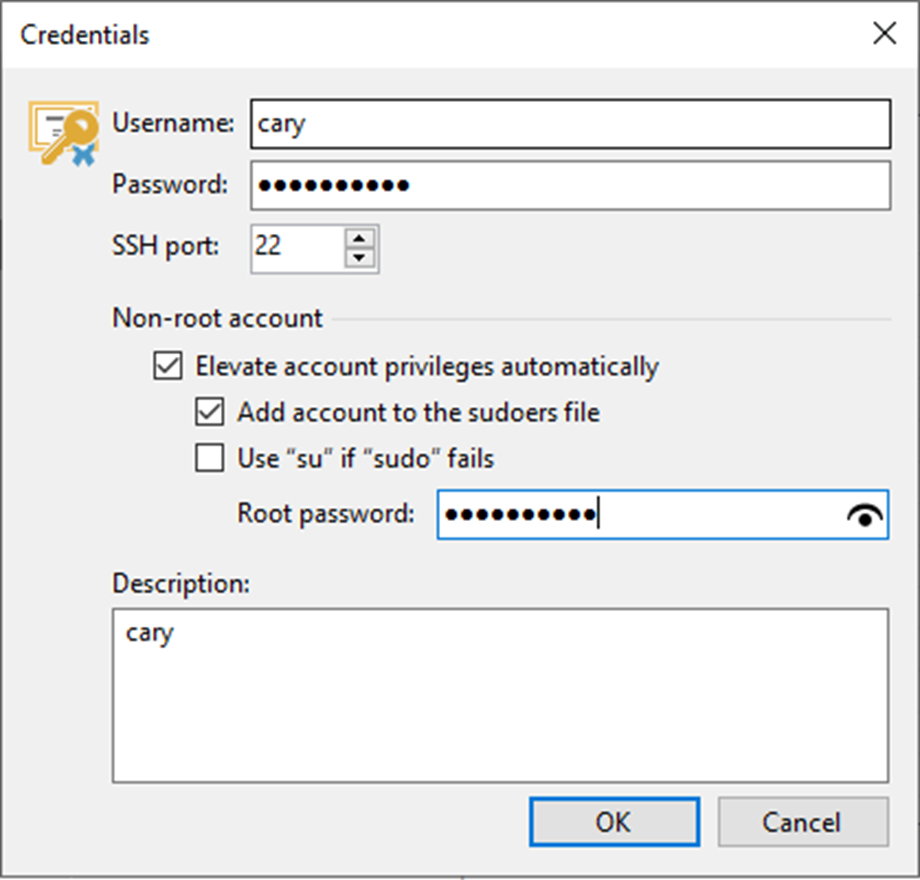Enable the "Use su if sudo fails" option

(210, 458)
